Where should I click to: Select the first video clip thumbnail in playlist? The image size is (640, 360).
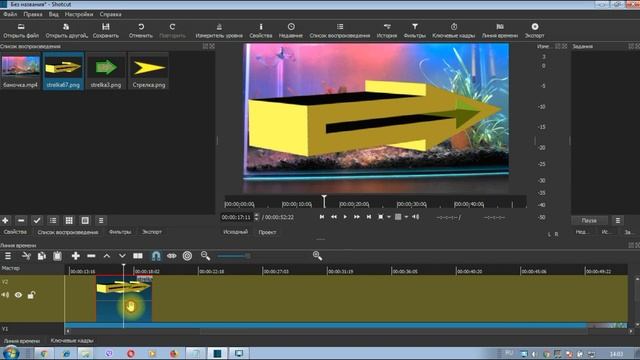[x=20, y=71]
